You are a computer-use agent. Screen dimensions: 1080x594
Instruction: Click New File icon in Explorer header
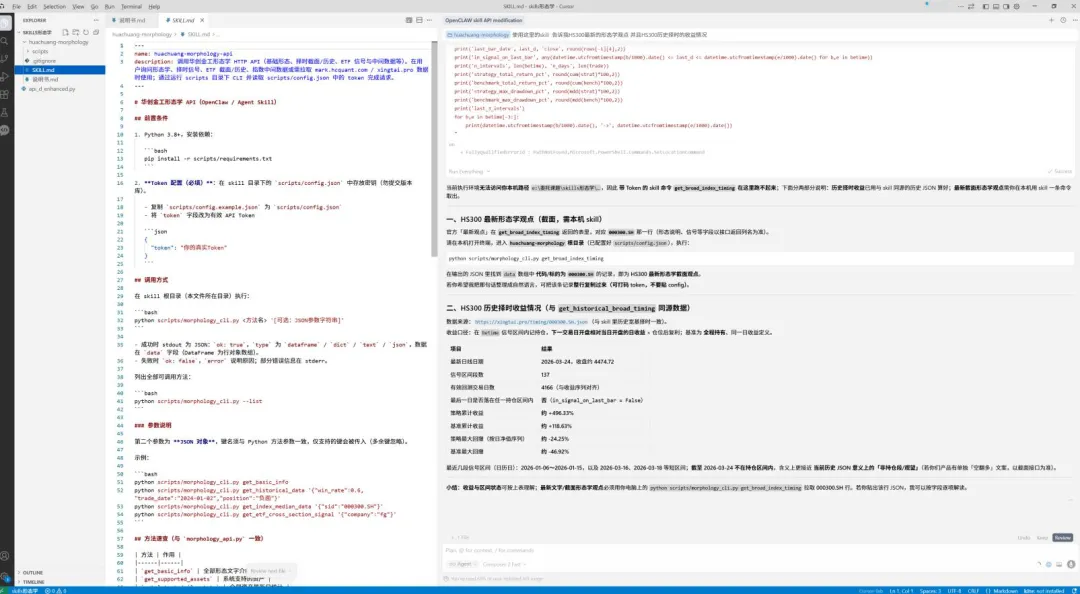pos(65,32)
